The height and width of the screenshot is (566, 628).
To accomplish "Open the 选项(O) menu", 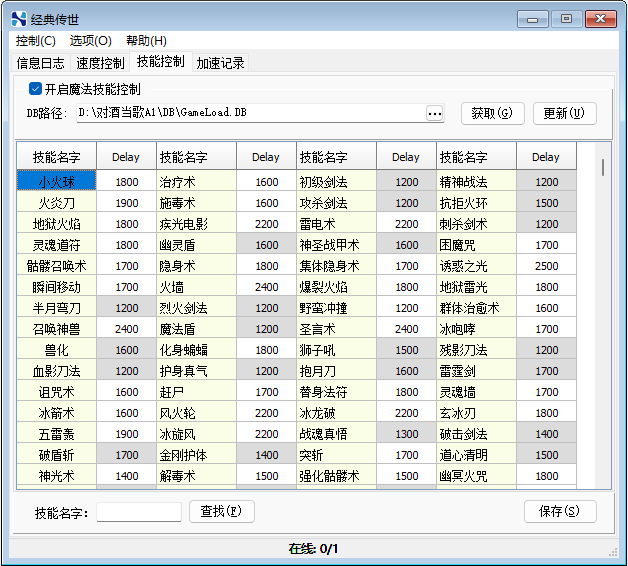I will pyautogui.click(x=91, y=41).
